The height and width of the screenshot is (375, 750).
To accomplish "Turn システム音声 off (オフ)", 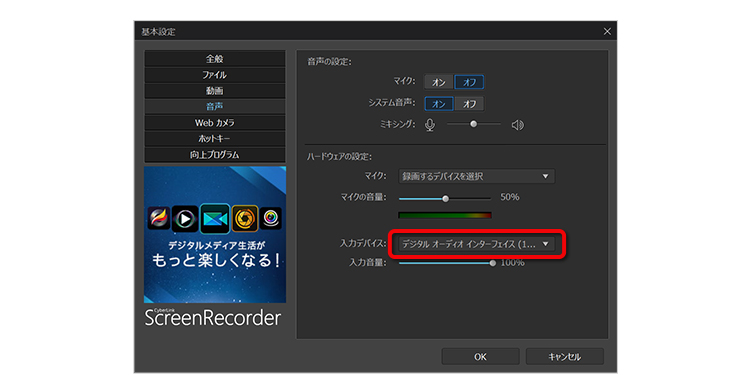I will tap(469, 103).
